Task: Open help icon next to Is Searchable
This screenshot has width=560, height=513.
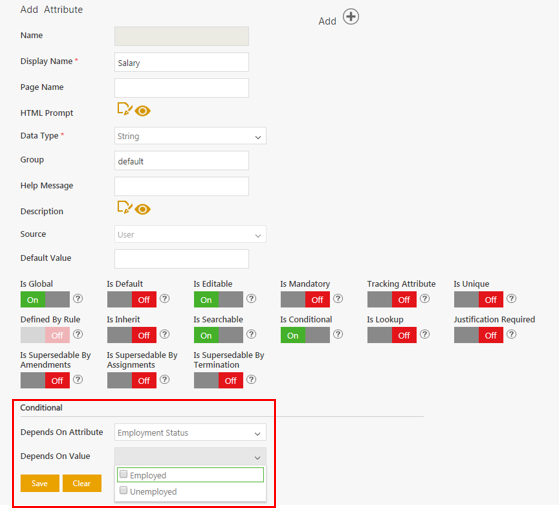Action: 251,334
